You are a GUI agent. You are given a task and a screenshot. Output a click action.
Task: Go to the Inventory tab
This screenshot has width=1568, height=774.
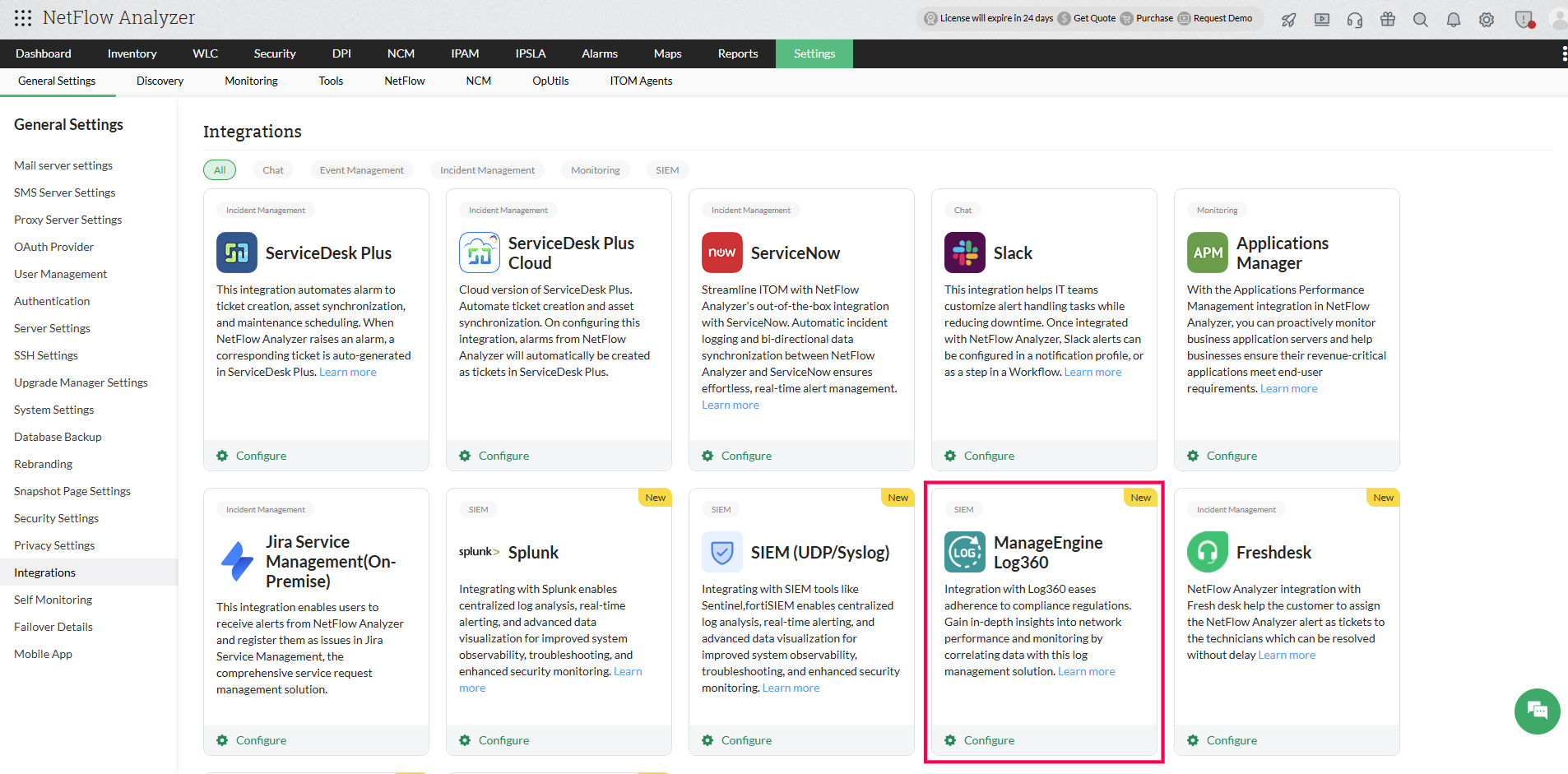coord(132,53)
